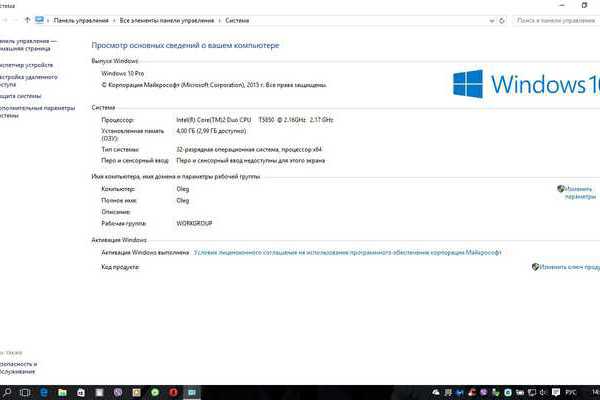Expand the chevron after Все элементы панели управления
The width and height of the screenshot is (600, 400).
point(220,21)
